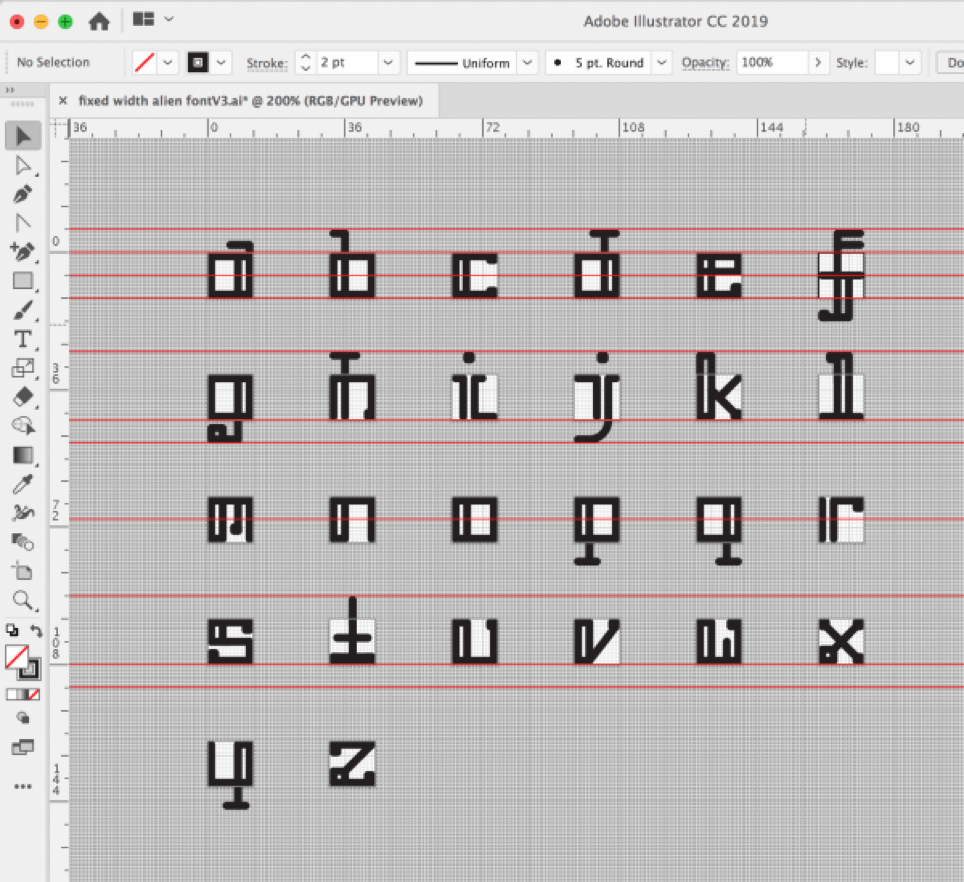This screenshot has width=964, height=882.
Task: Select the Direct Selection tool
Action: (x=23, y=164)
